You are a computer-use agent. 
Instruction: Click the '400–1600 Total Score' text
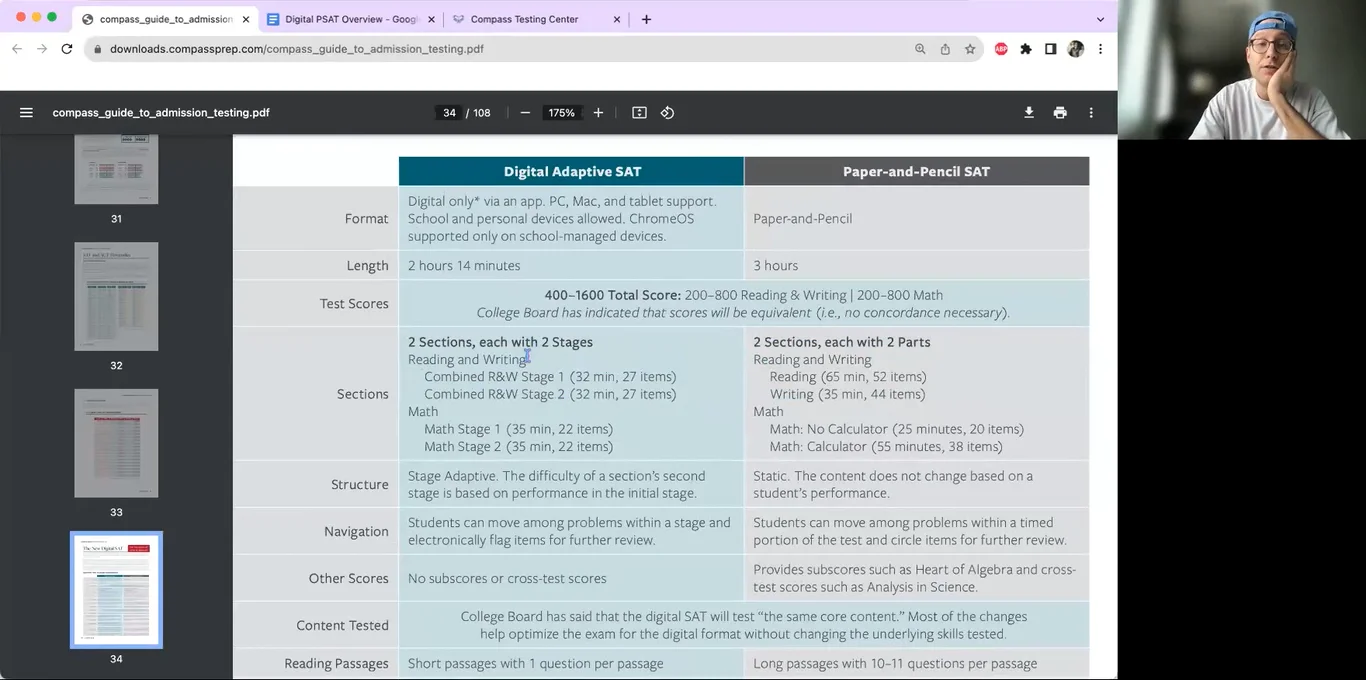pos(612,295)
